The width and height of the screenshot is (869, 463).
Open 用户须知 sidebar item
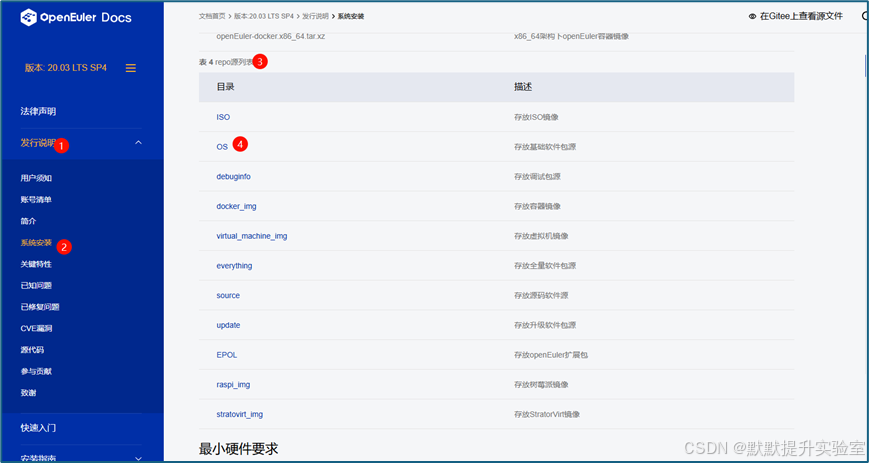point(36,178)
